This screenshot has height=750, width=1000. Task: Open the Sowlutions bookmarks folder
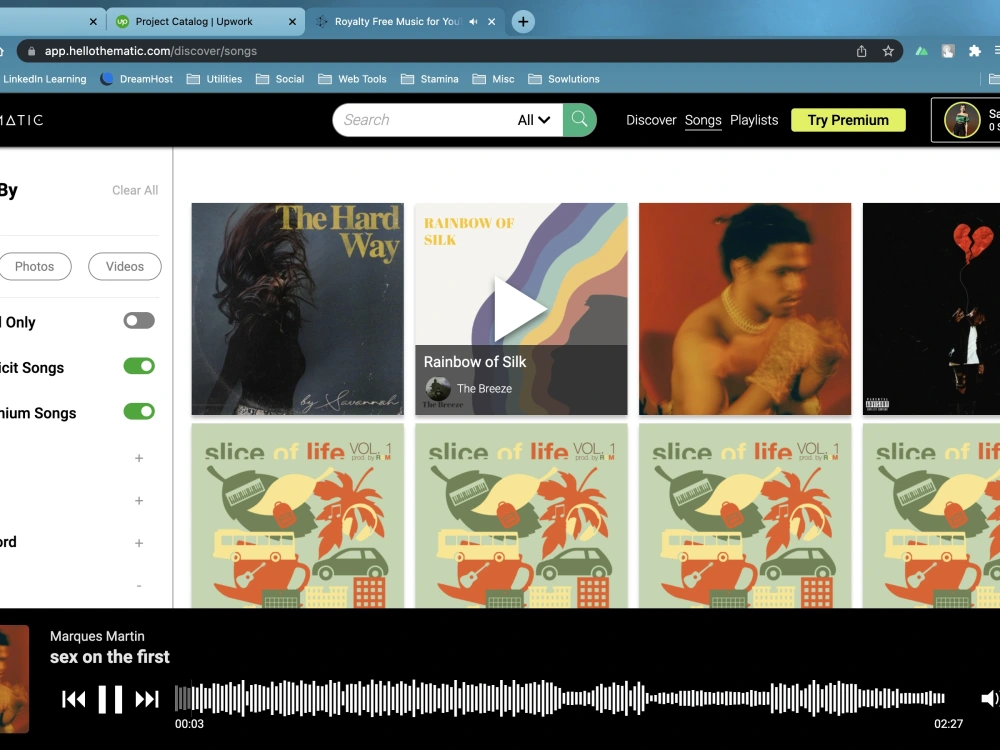click(x=564, y=79)
